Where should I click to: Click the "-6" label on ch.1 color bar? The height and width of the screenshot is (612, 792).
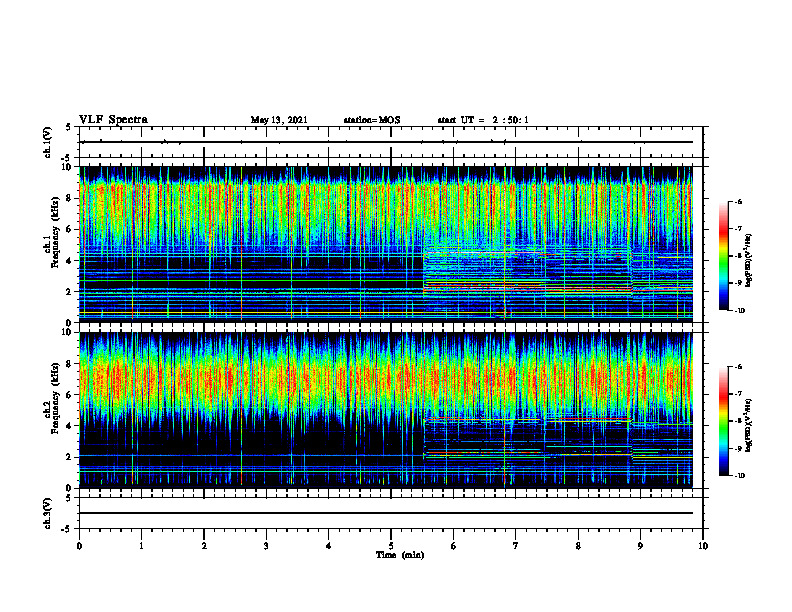tap(738, 201)
